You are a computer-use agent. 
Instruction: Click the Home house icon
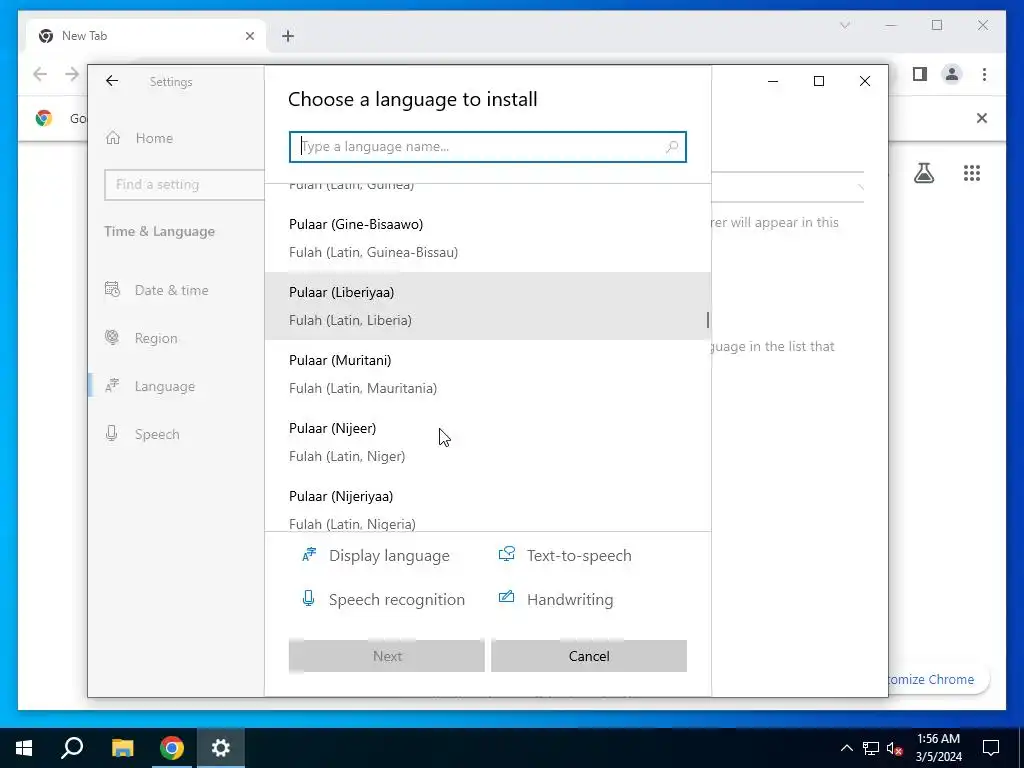click(113, 138)
